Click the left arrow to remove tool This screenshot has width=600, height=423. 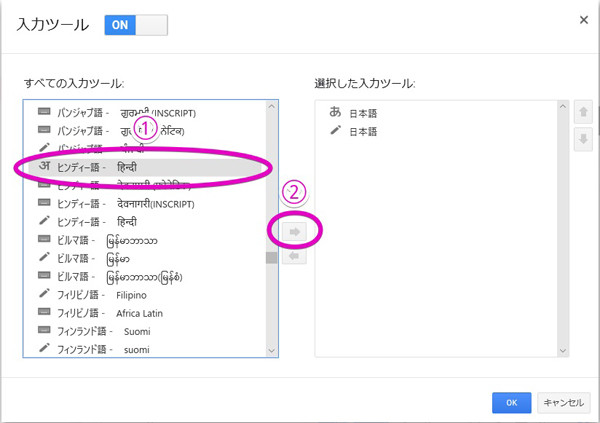pos(295,256)
